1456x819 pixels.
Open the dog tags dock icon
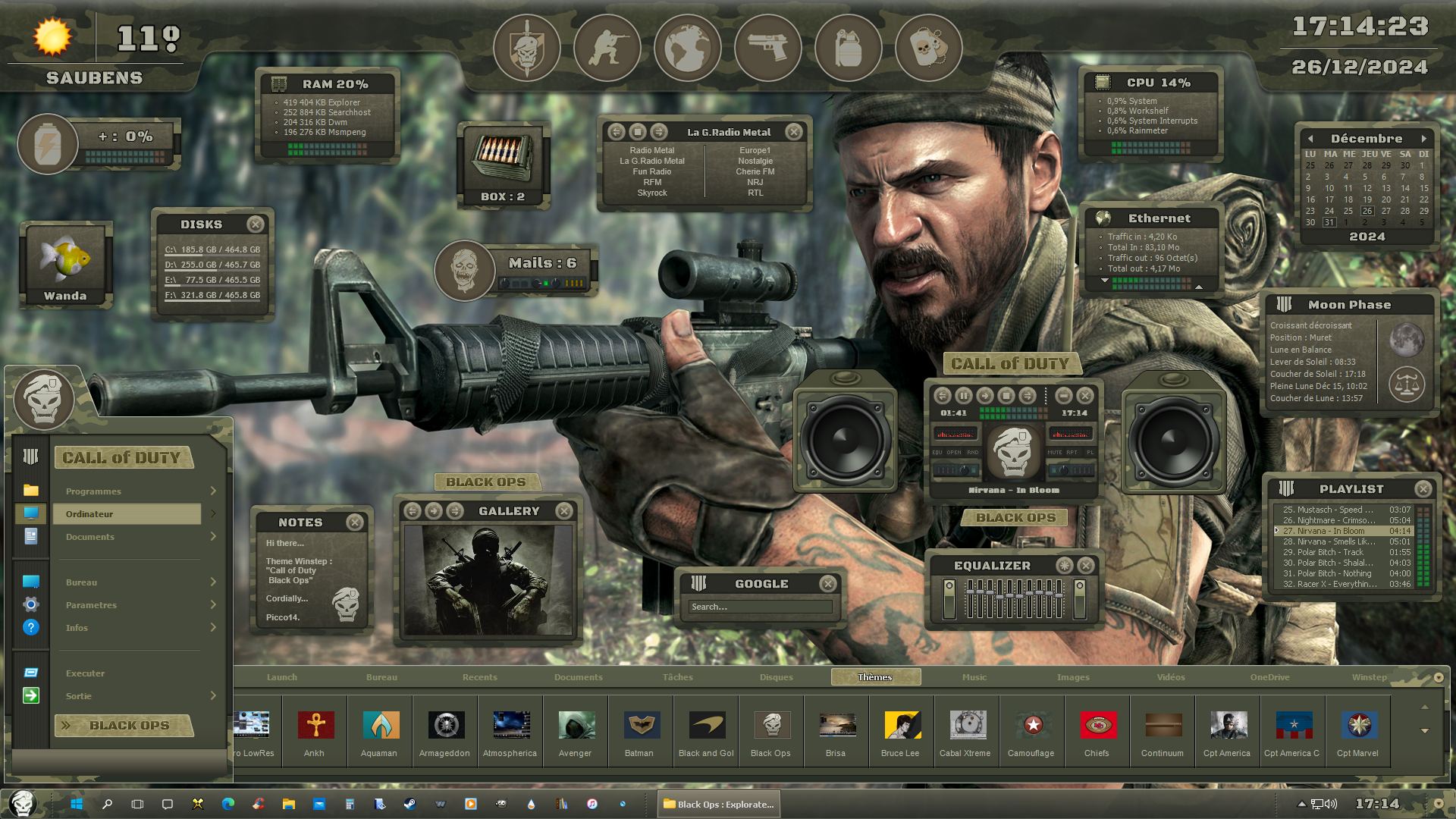[x=929, y=49]
